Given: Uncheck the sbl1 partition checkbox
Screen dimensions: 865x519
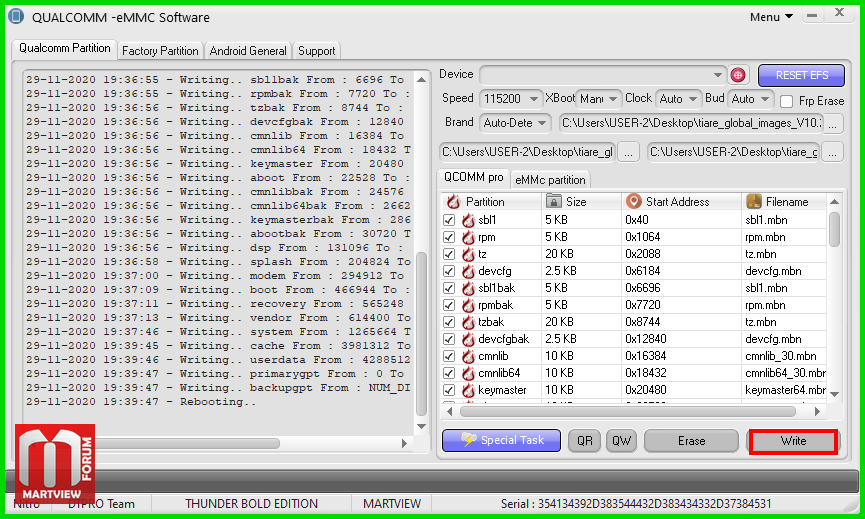Looking at the screenshot, I should [x=448, y=220].
